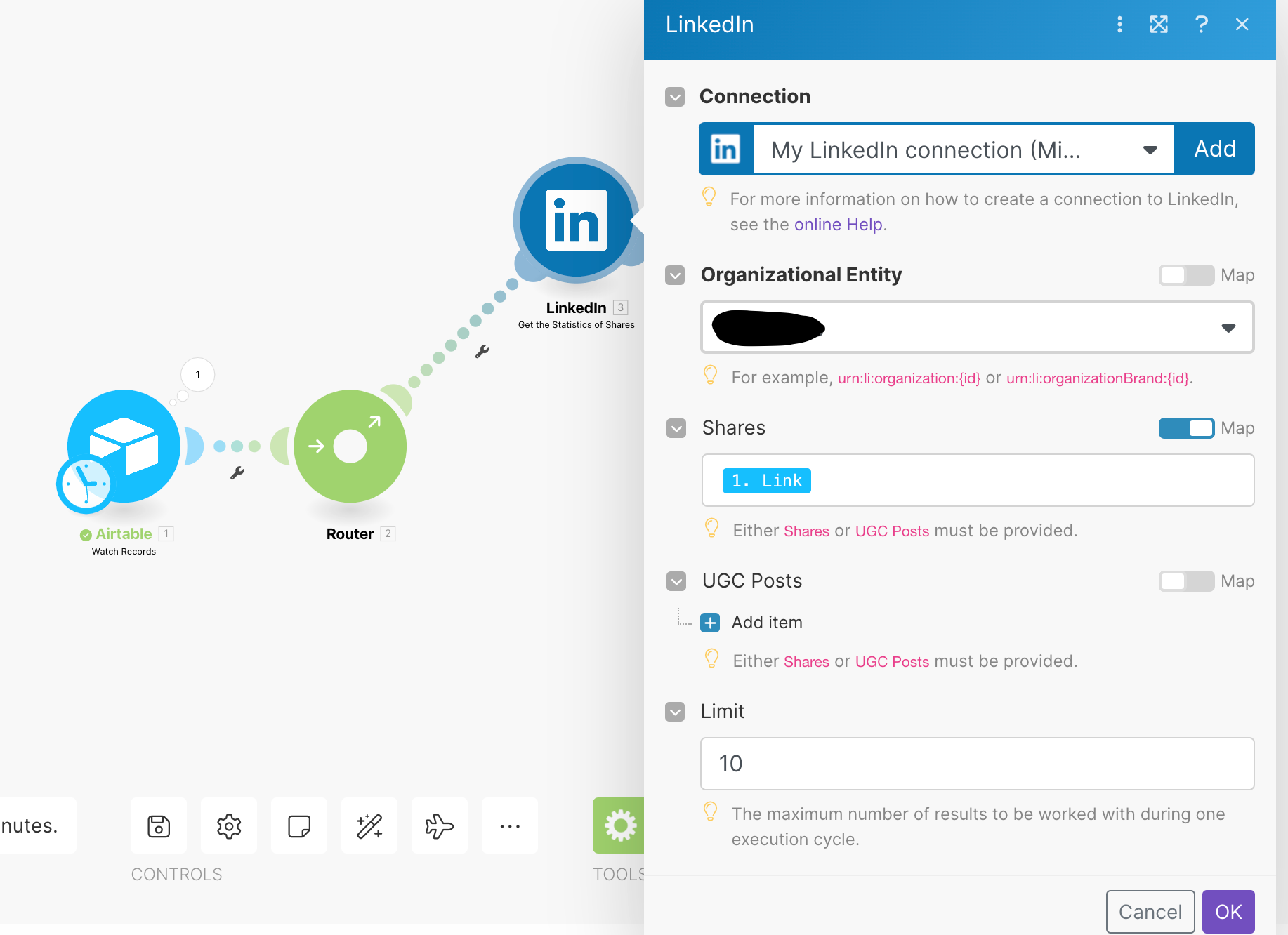Toggle Map switch for UGC Posts
The height and width of the screenshot is (935, 1288).
pyautogui.click(x=1186, y=581)
